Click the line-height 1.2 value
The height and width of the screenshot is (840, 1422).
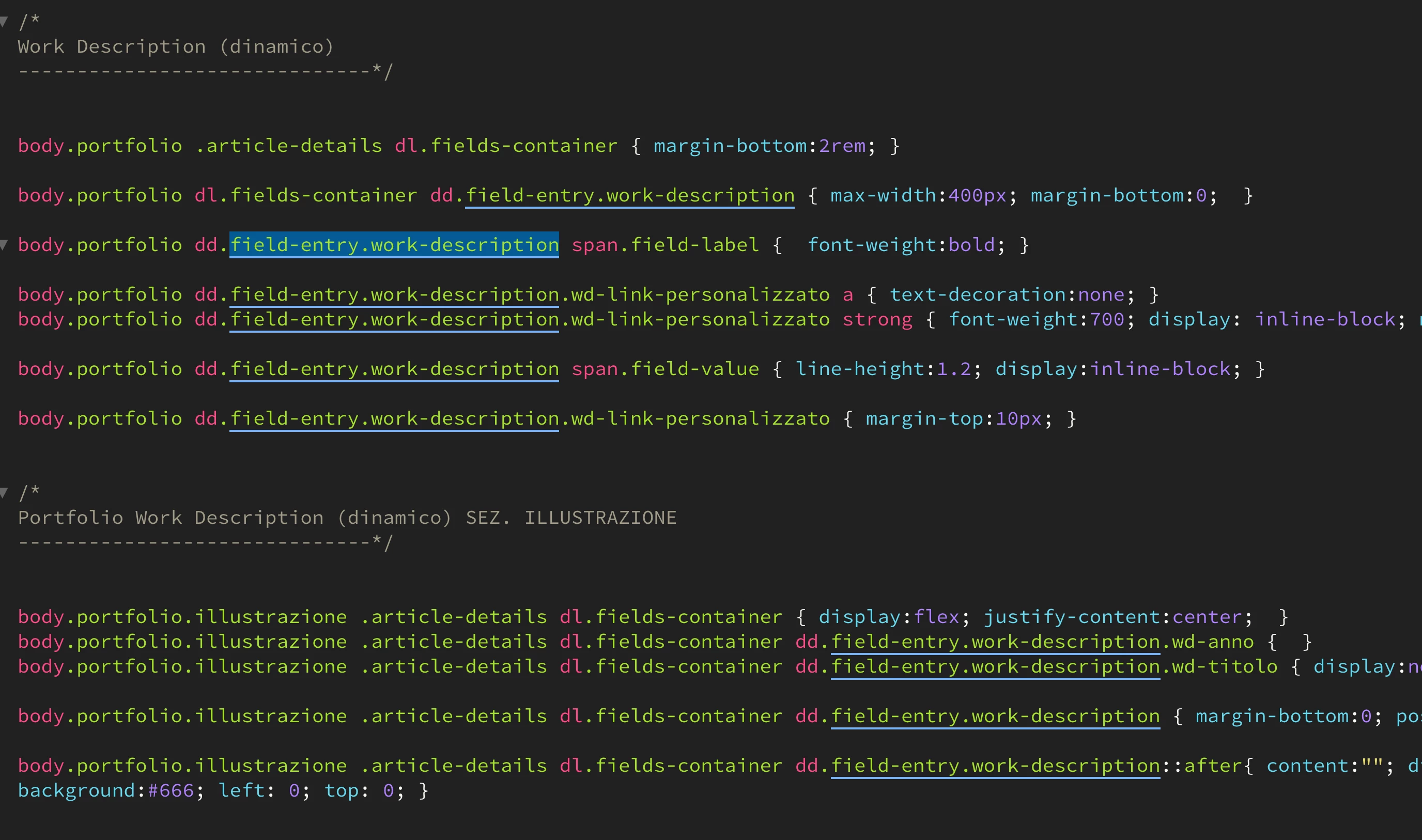pos(954,369)
